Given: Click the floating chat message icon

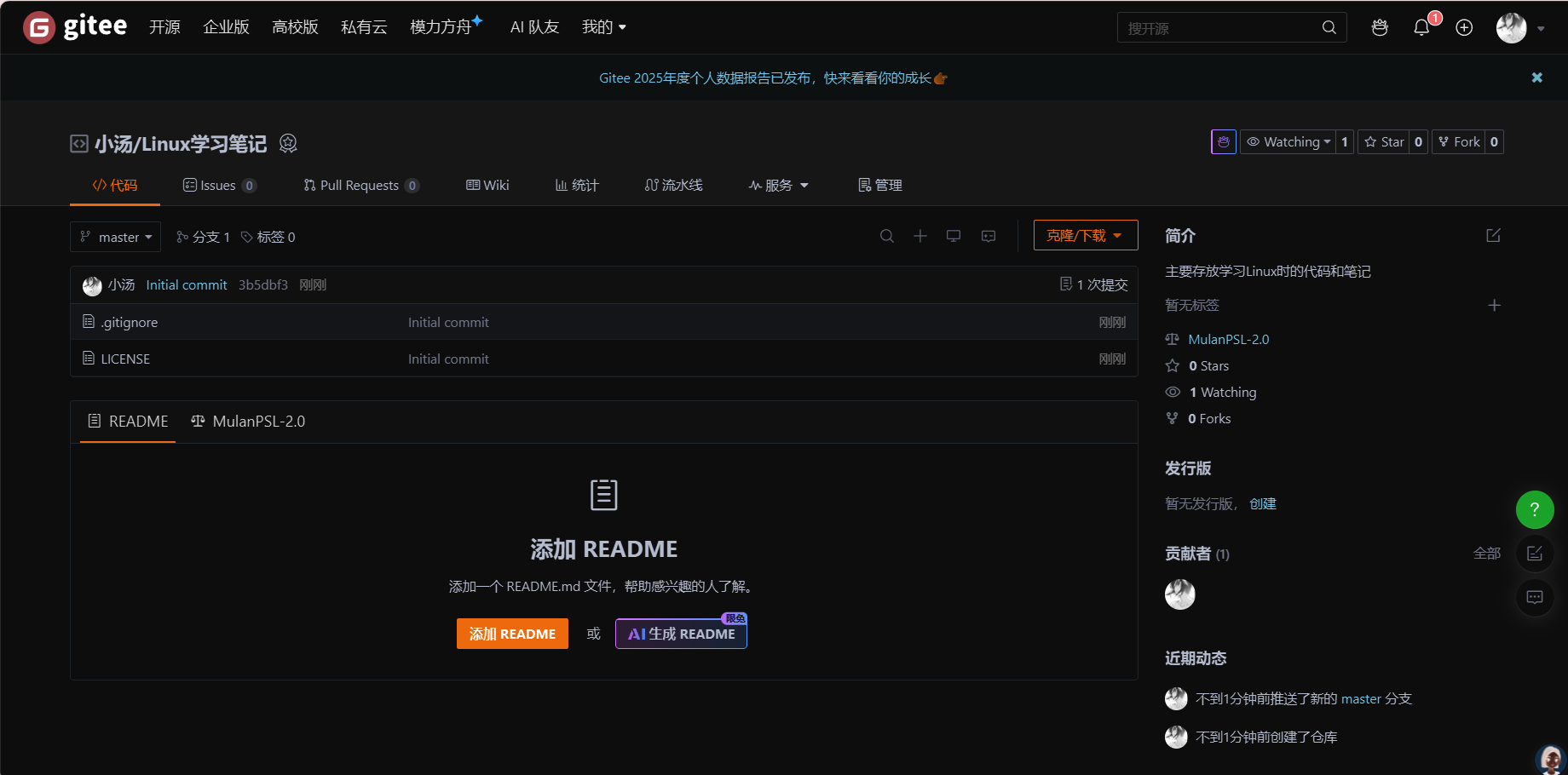Looking at the screenshot, I should pyautogui.click(x=1535, y=598).
